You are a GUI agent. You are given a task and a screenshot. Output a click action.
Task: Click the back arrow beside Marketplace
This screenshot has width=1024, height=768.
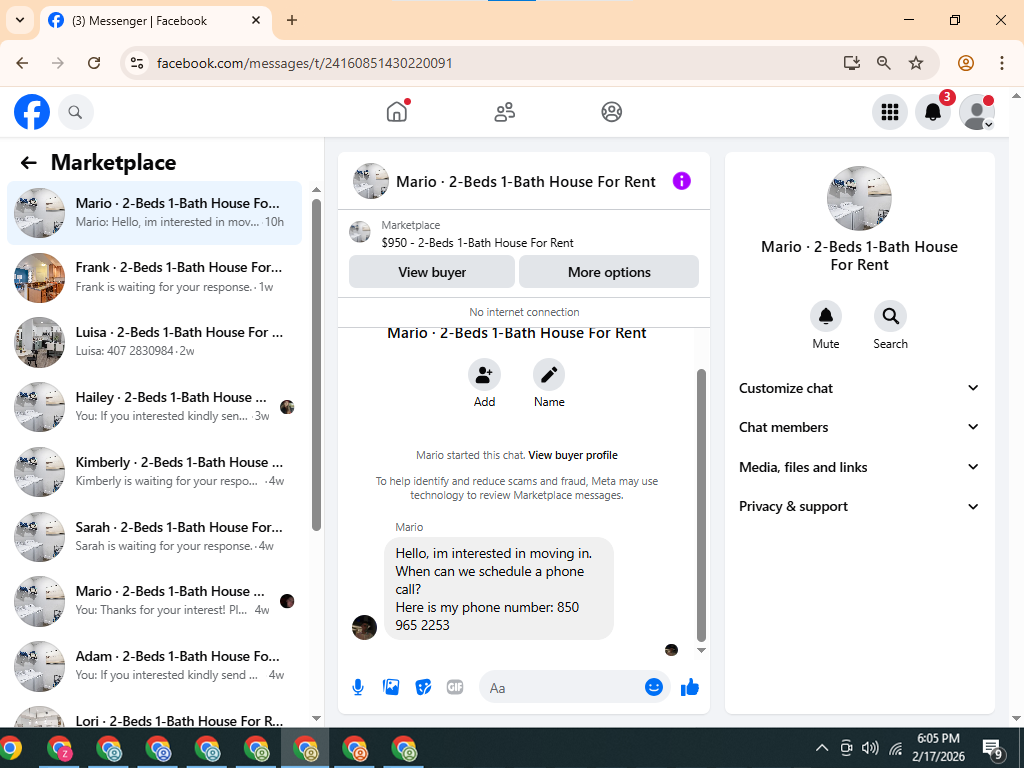click(x=28, y=163)
